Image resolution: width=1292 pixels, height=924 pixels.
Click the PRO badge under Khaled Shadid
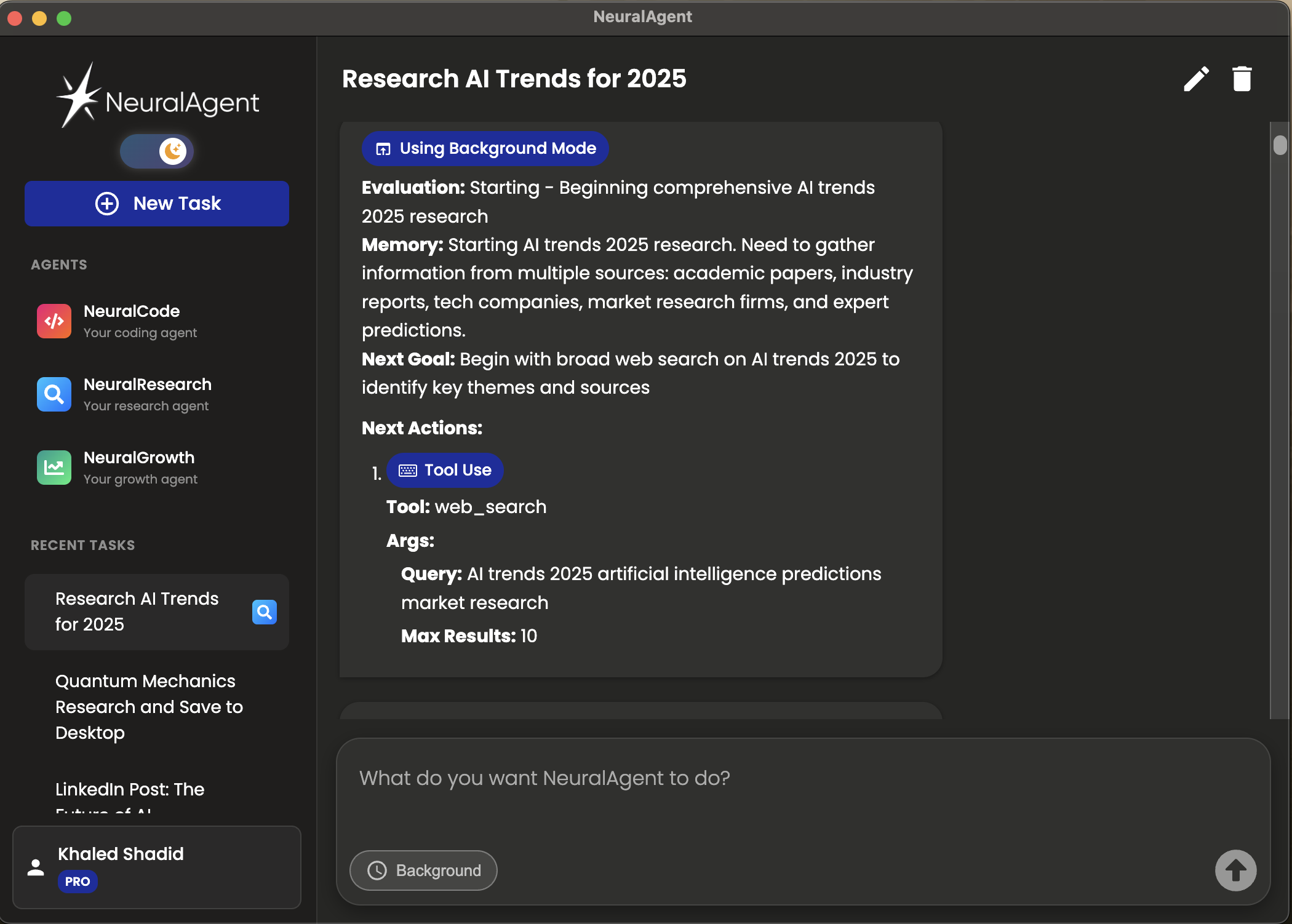click(78, 882)
